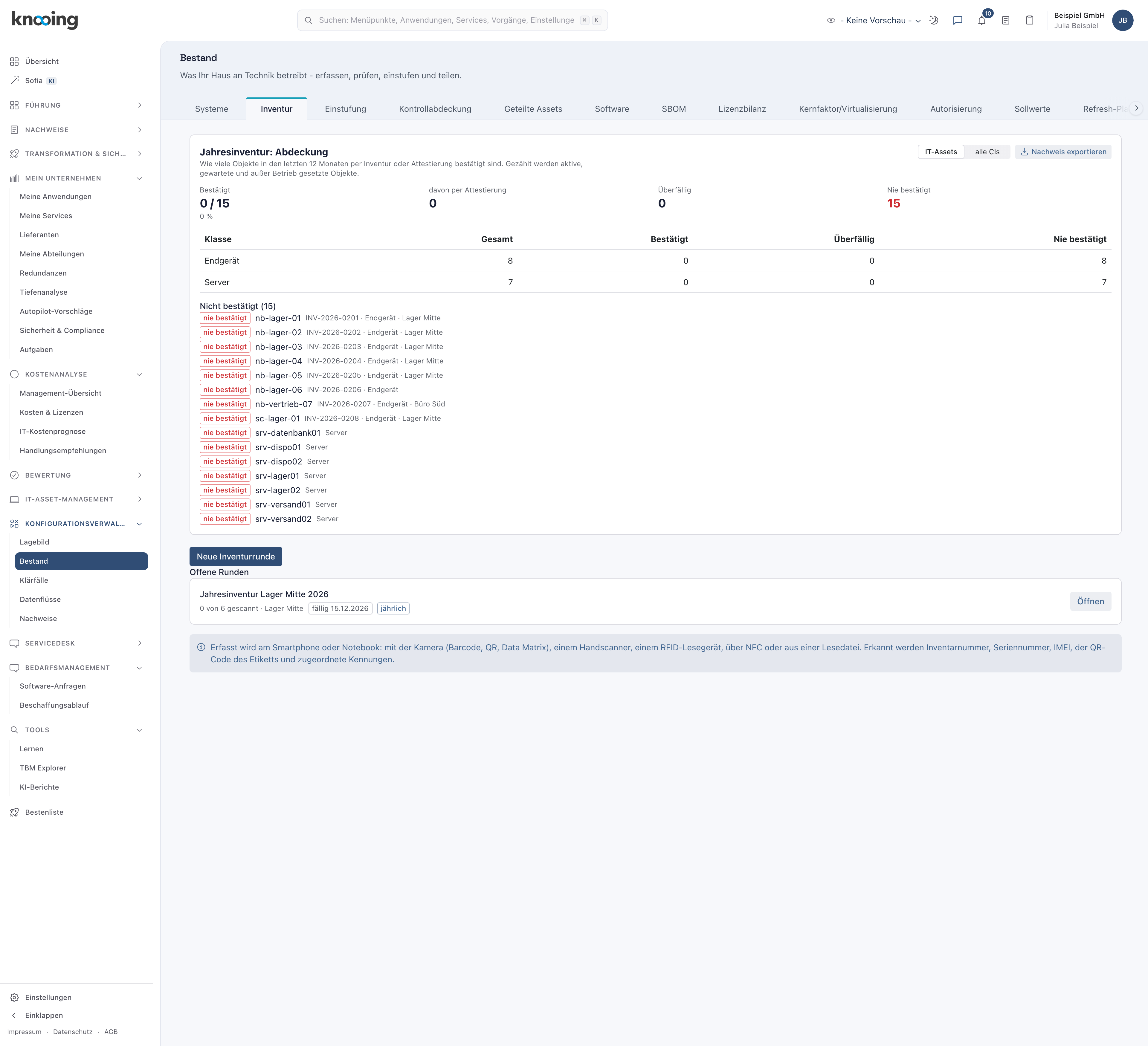Expand the Nachweise sidebar section
1148x1046 pixels.
[76, 130]
